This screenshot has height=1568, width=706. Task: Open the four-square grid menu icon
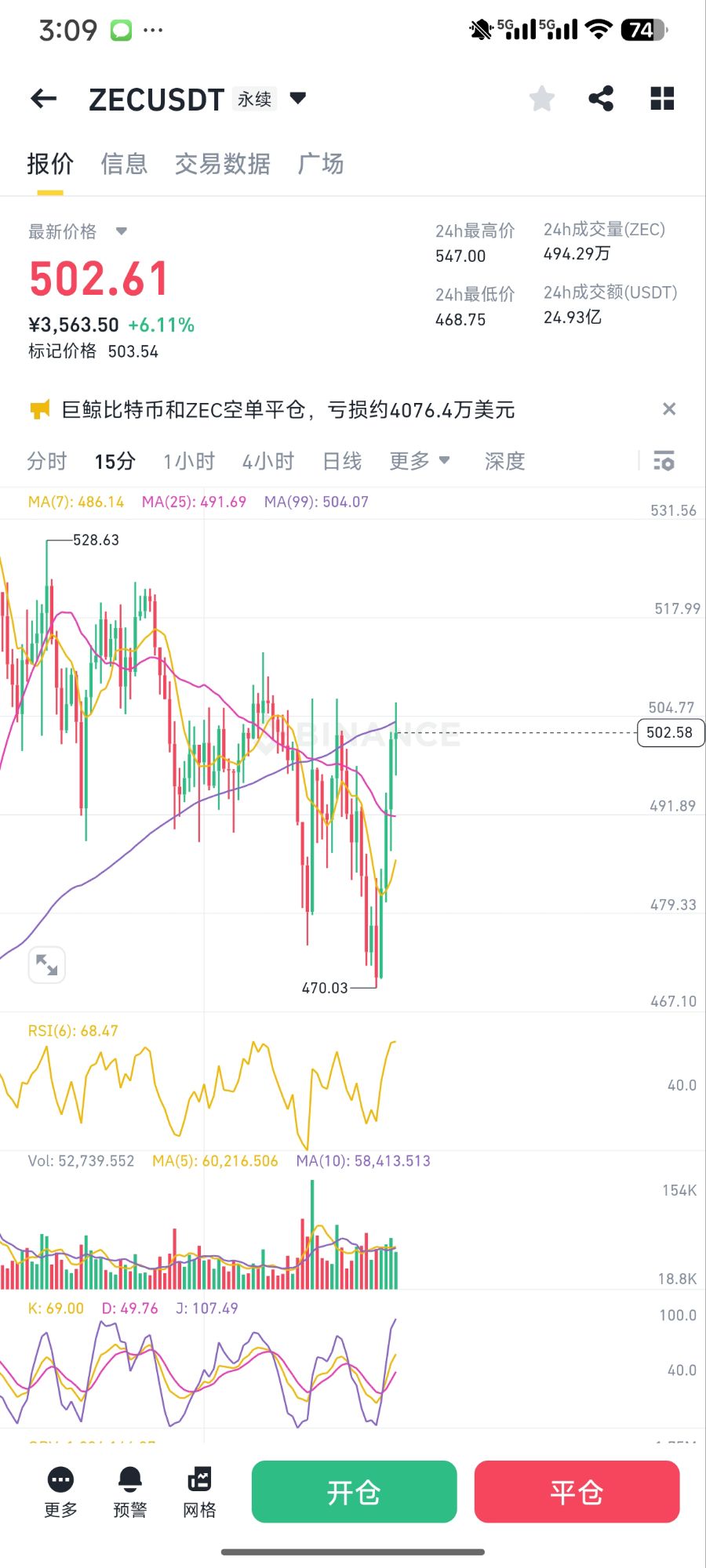coord(662,99)
